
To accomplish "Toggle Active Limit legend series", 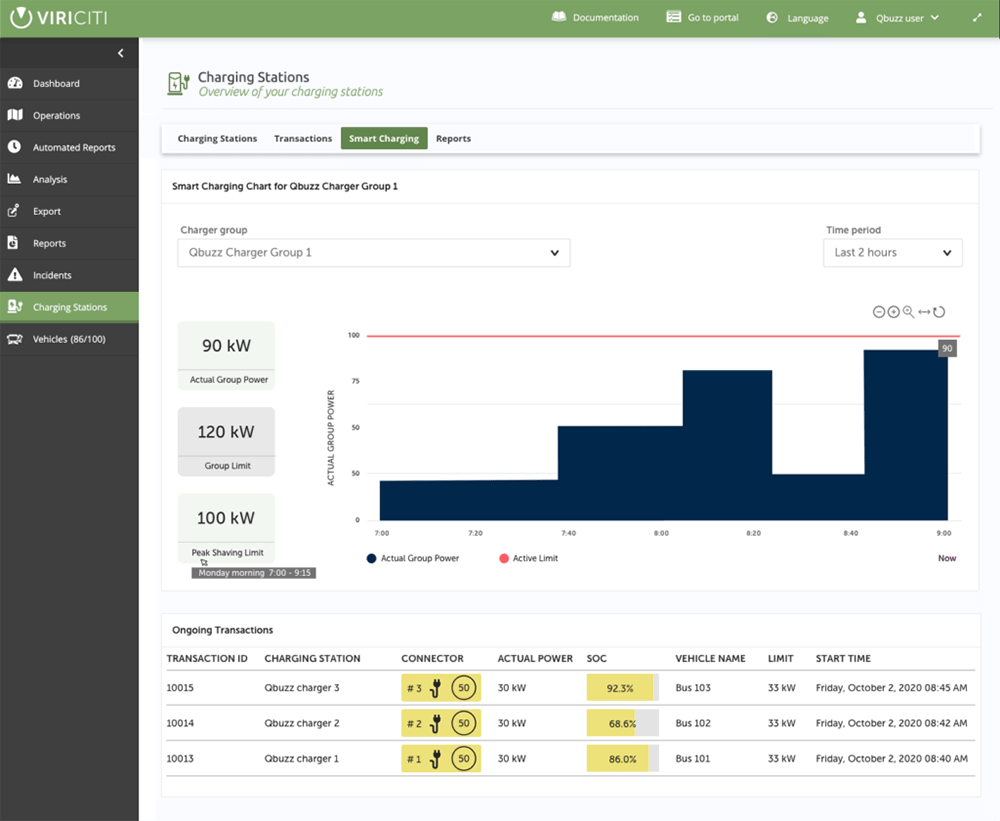I will pyautogui.click(x=528, y=558).
